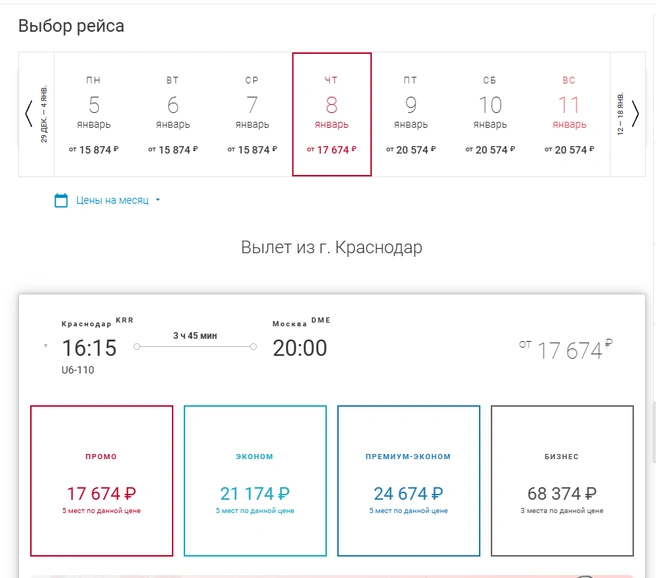
Task: Select Wednesday 7 январь date
Action: tap(252, 114)
